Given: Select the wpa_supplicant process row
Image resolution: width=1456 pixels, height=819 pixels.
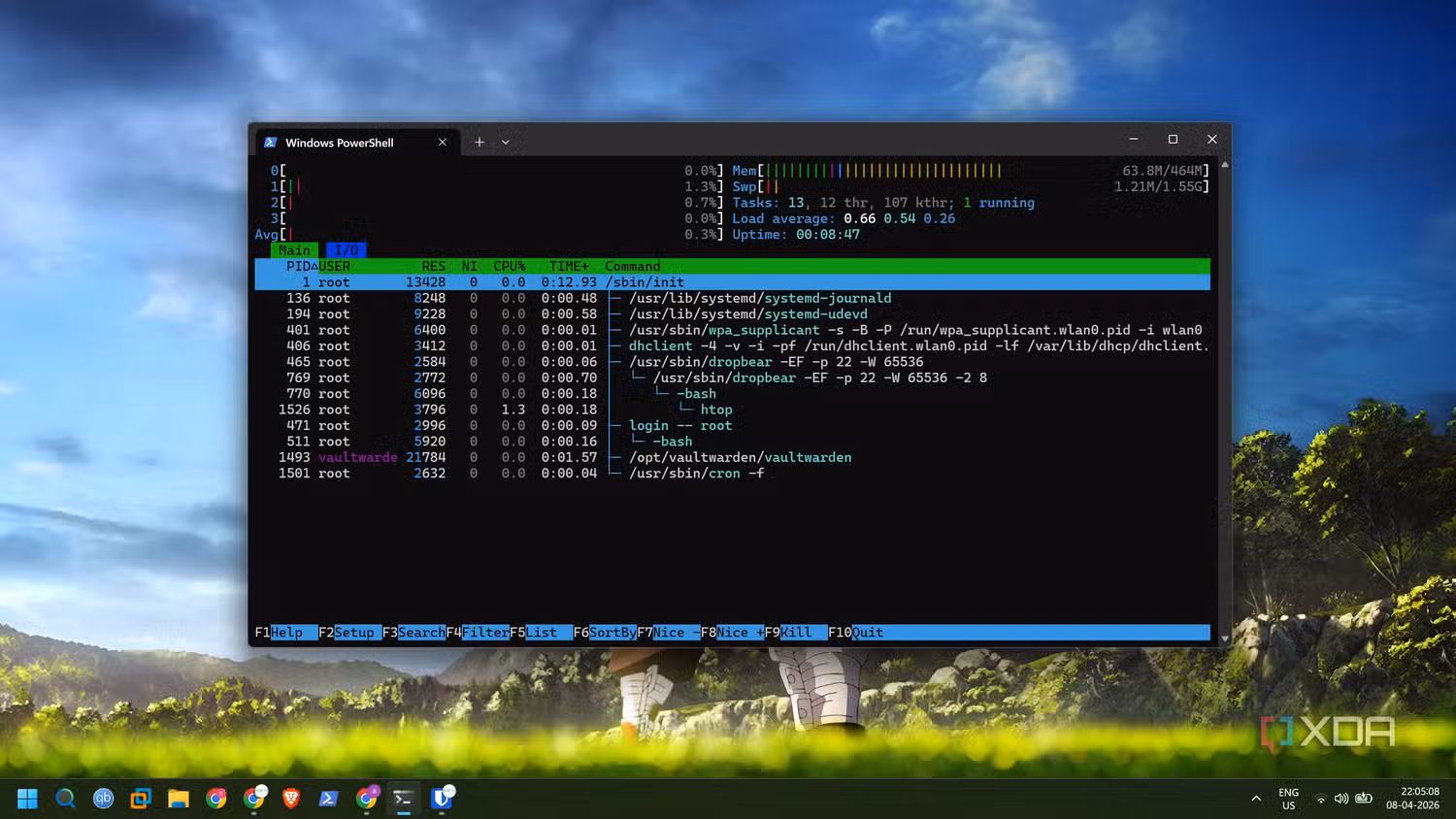Looking at the screenshot, I should pos(732,330).
